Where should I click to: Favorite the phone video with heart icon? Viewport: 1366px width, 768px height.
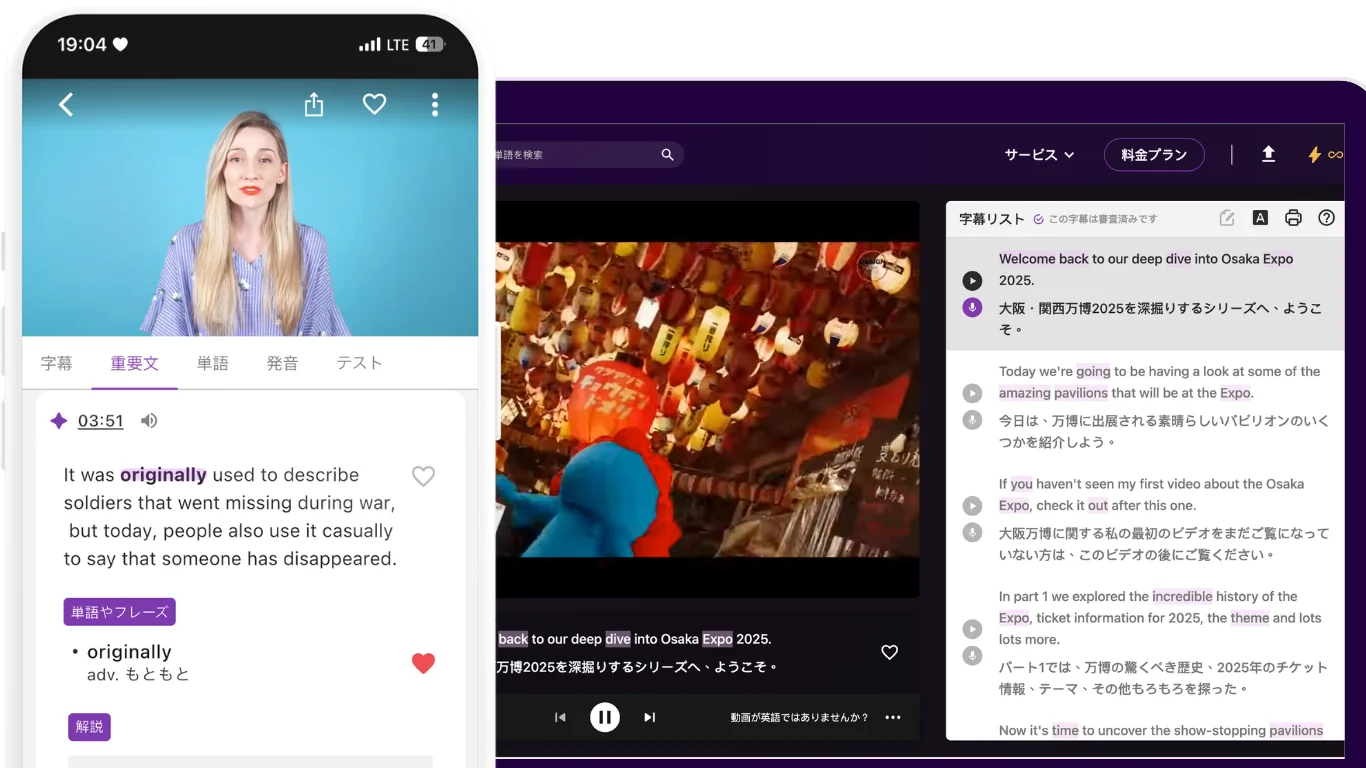tap(374, 104)
